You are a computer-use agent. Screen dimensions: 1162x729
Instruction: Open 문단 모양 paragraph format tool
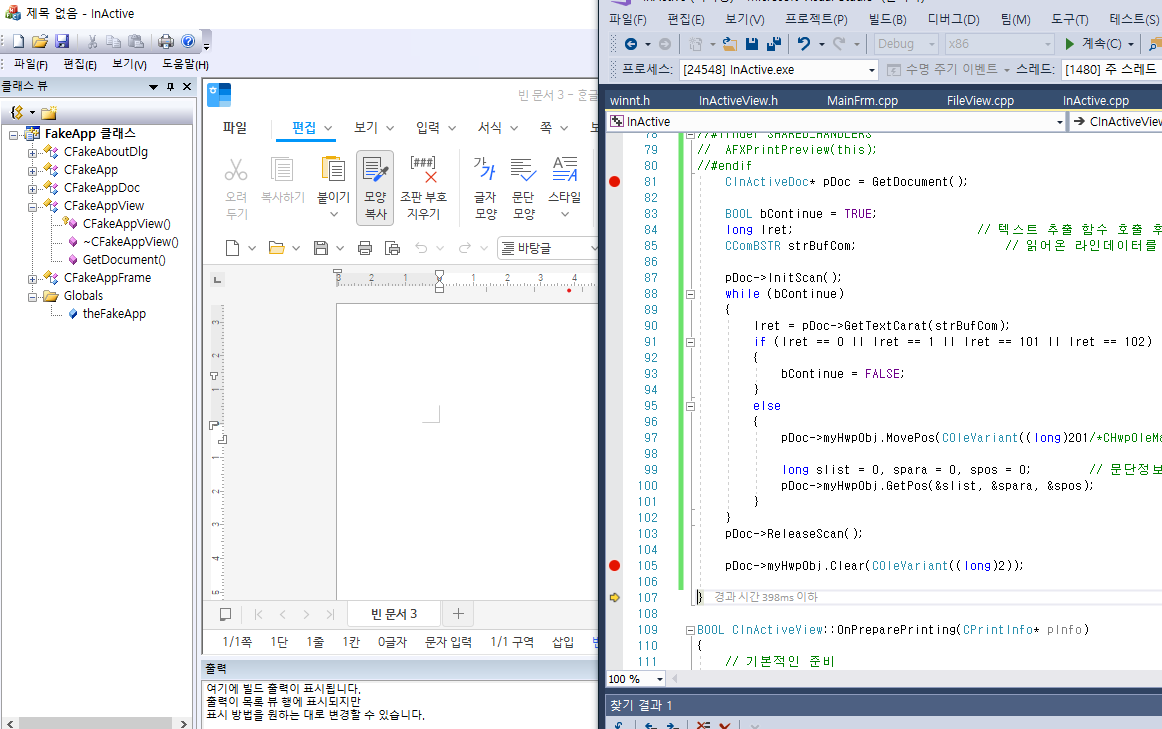pos(523,170)
